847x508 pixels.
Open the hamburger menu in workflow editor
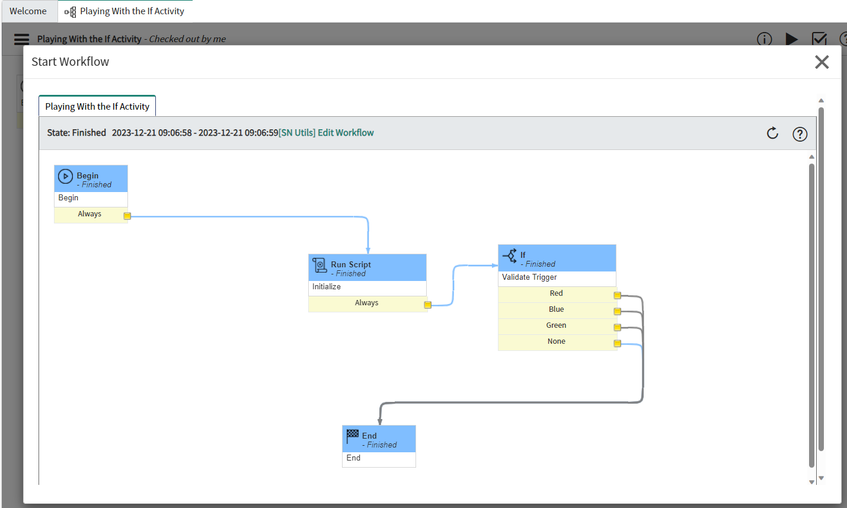(22, 39)
